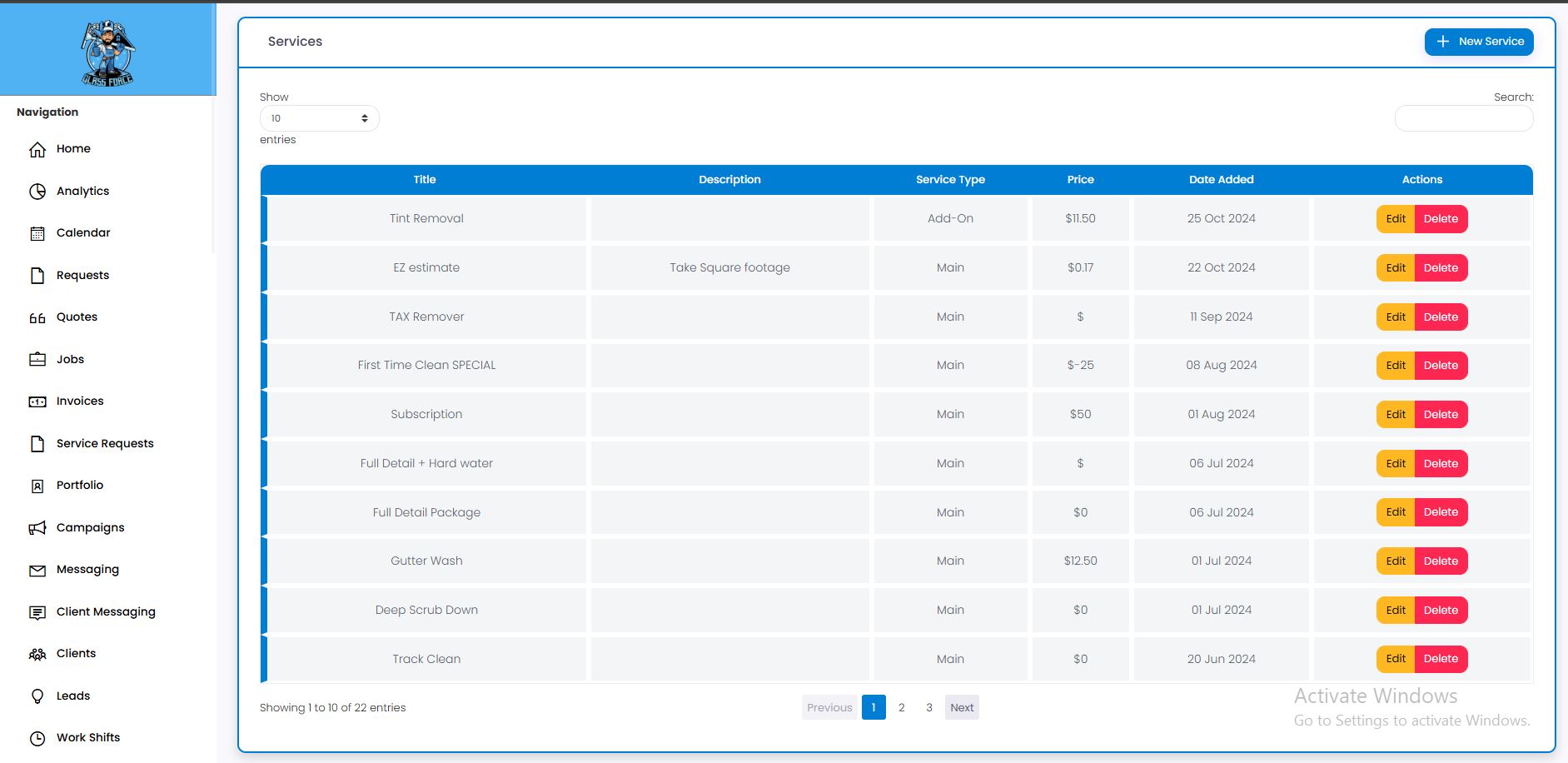The height and width of the screenshot is (763, 1568).
Task: Click the Glass Force logo image
Action: tap(107, 52)
